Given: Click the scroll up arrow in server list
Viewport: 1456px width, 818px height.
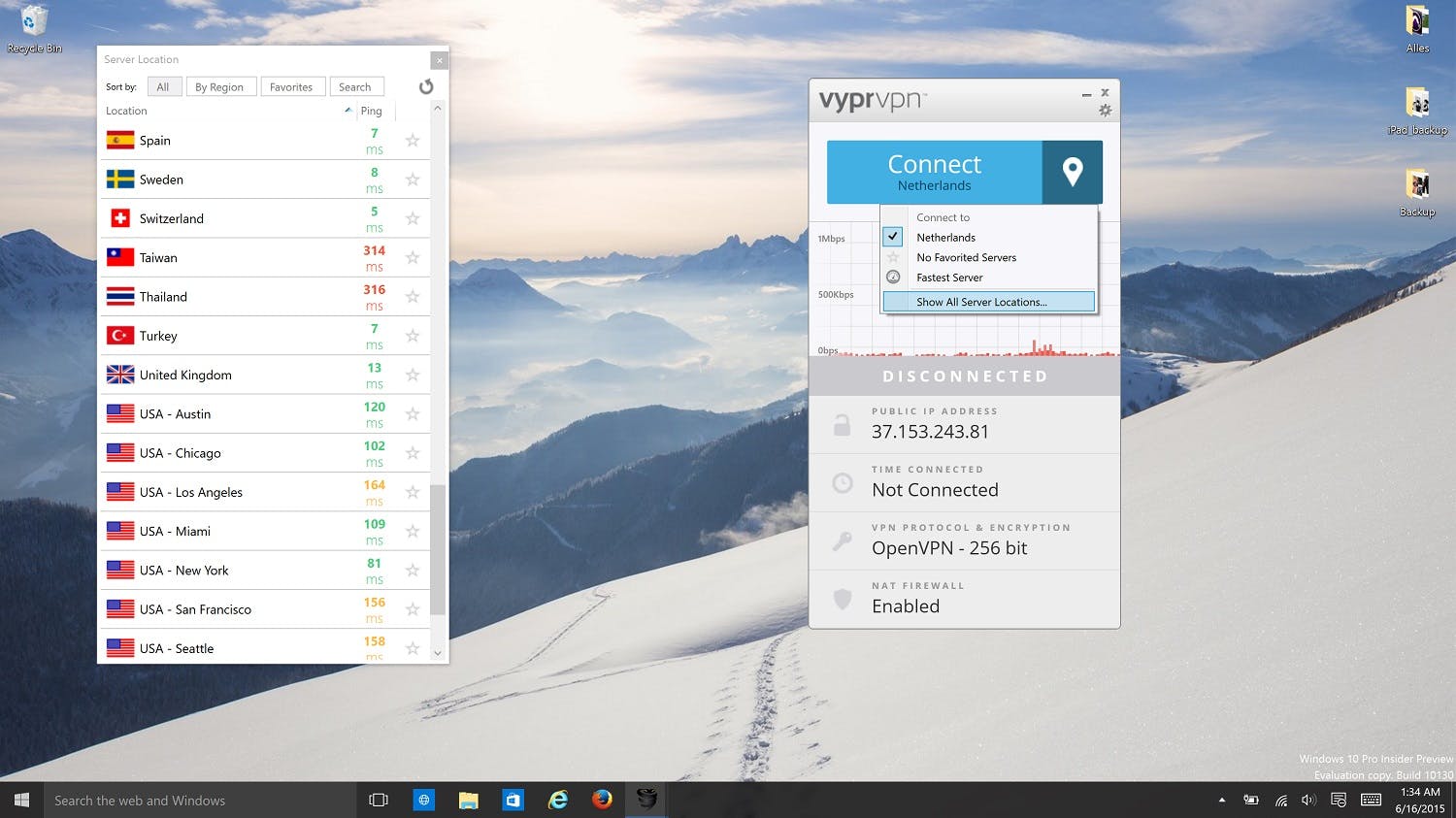Looking at the screenshot, I should pyautogui.click(x=438, y=109).
